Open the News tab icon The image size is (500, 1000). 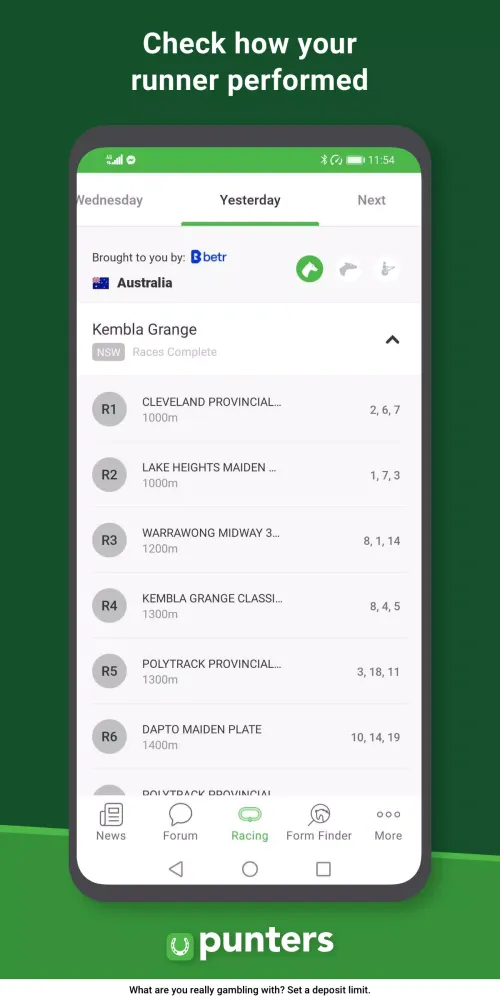(x=111, y=815)
